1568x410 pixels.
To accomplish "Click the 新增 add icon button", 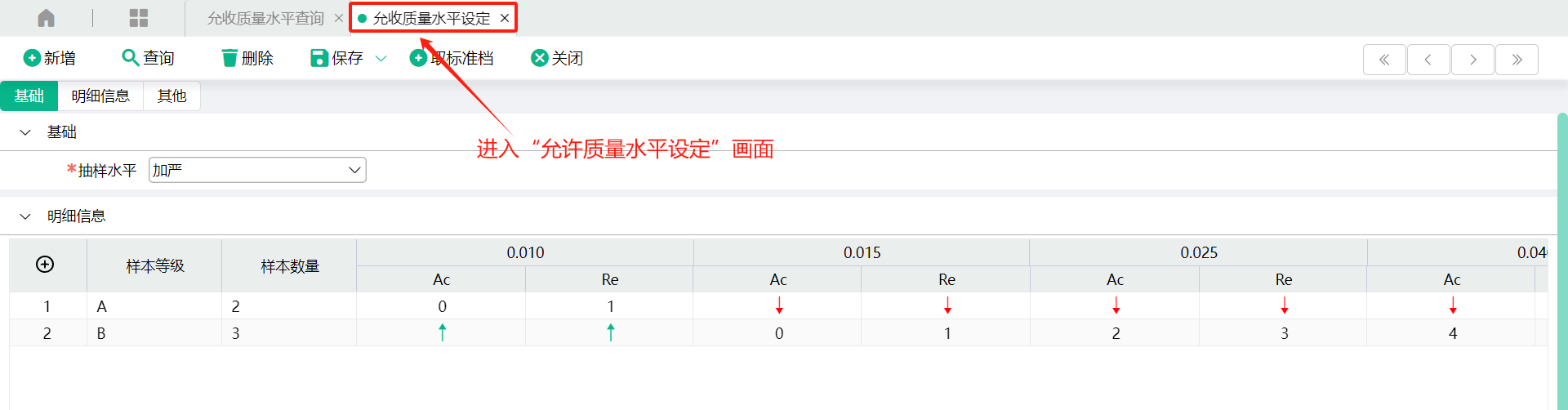I will [32, 58].
